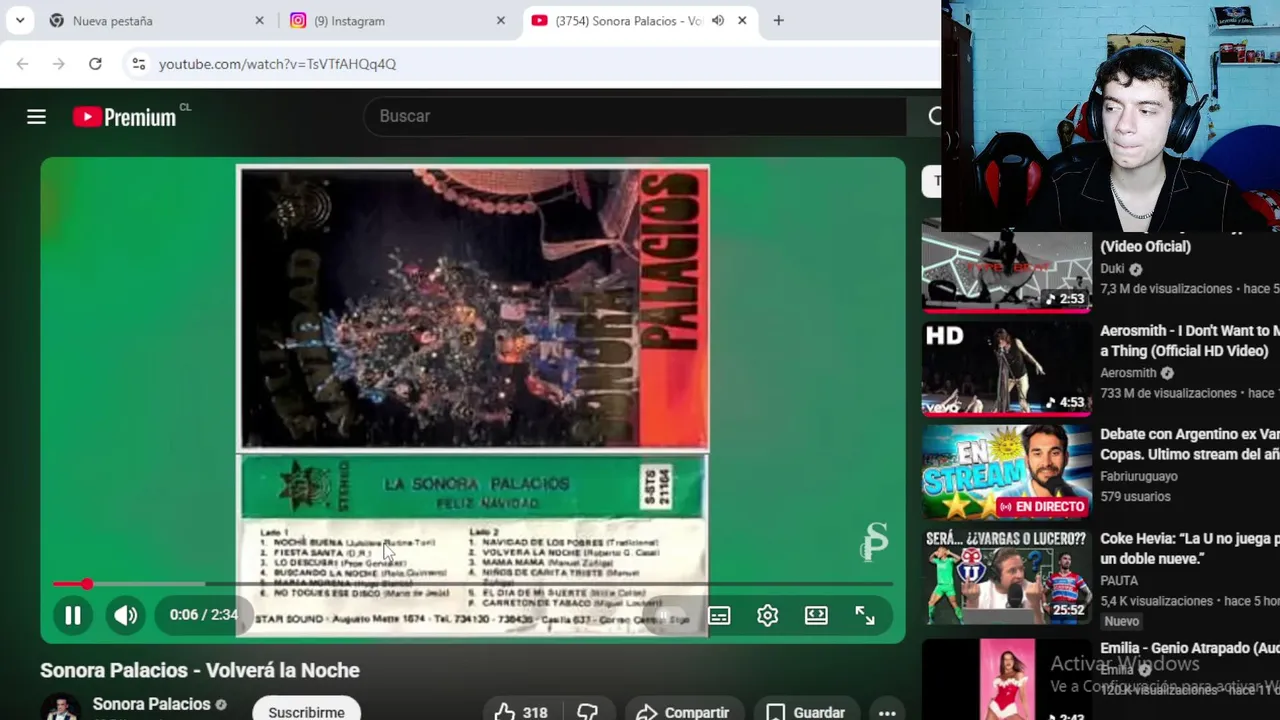
Task: Click the 0:06 / 2:34 time display
Action: pyautogui.click(x=203, y=615)
